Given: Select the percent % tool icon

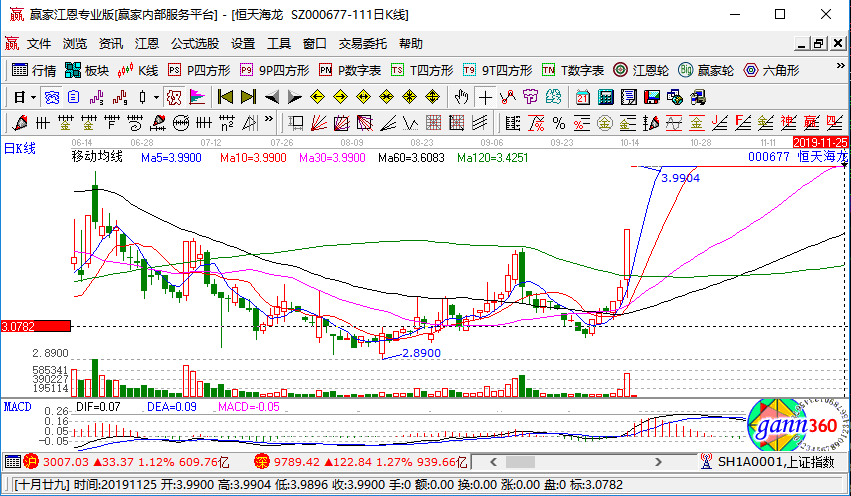Looking at the screenshot, I should click(x=558, y=123).
